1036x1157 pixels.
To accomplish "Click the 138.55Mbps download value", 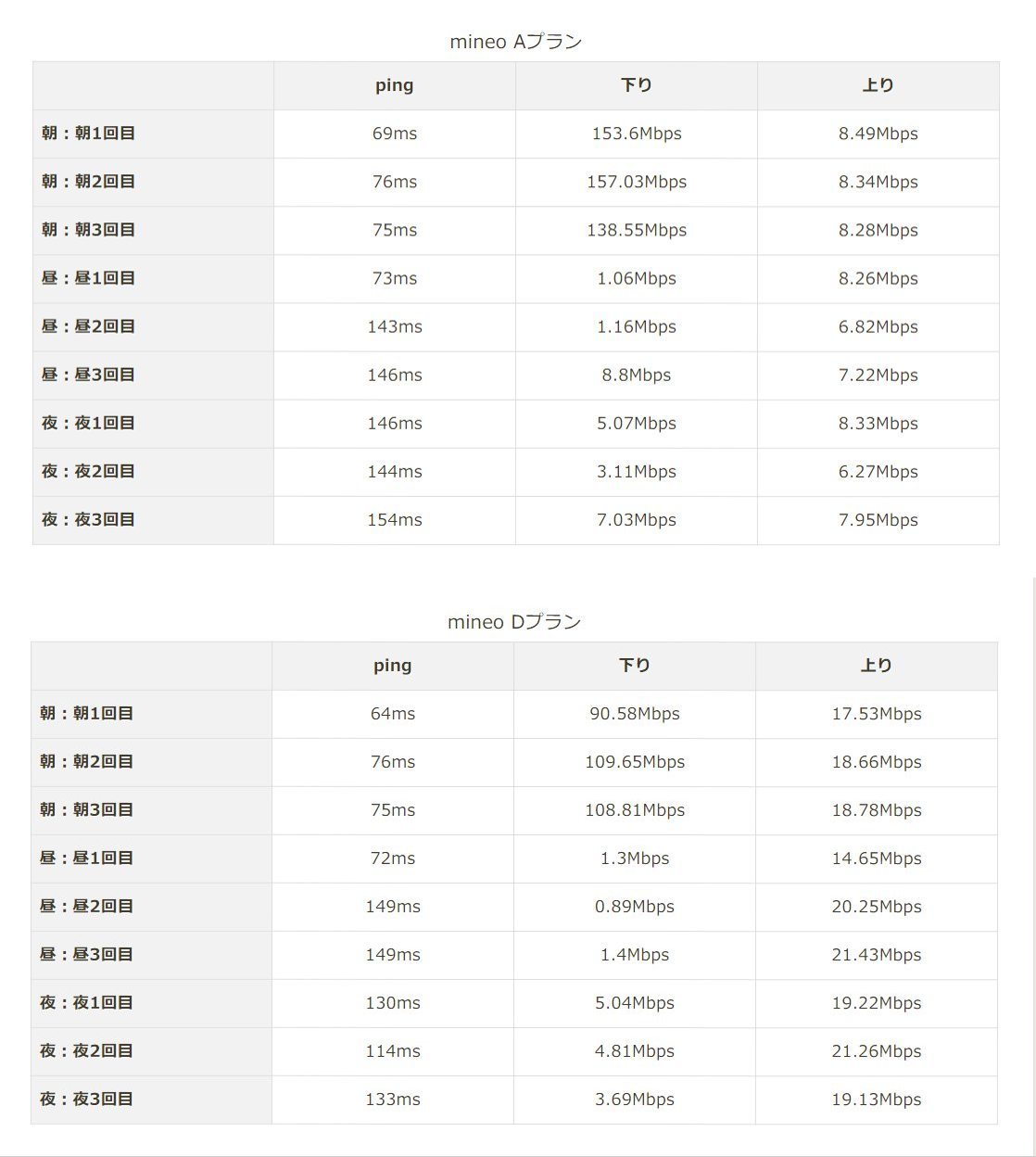I will click(x=636, y=230).
